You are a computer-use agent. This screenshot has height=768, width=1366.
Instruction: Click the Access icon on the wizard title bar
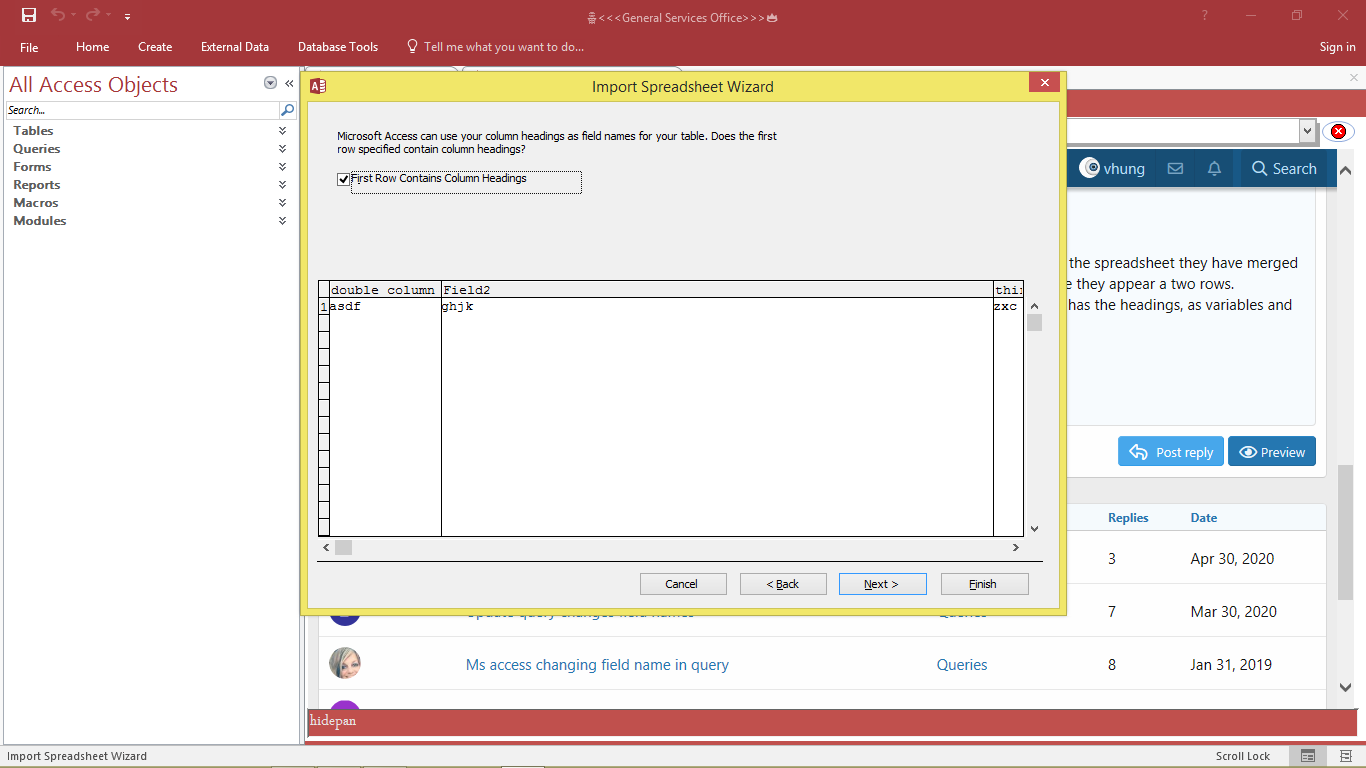pyautogui.click(x=318, y=86)
